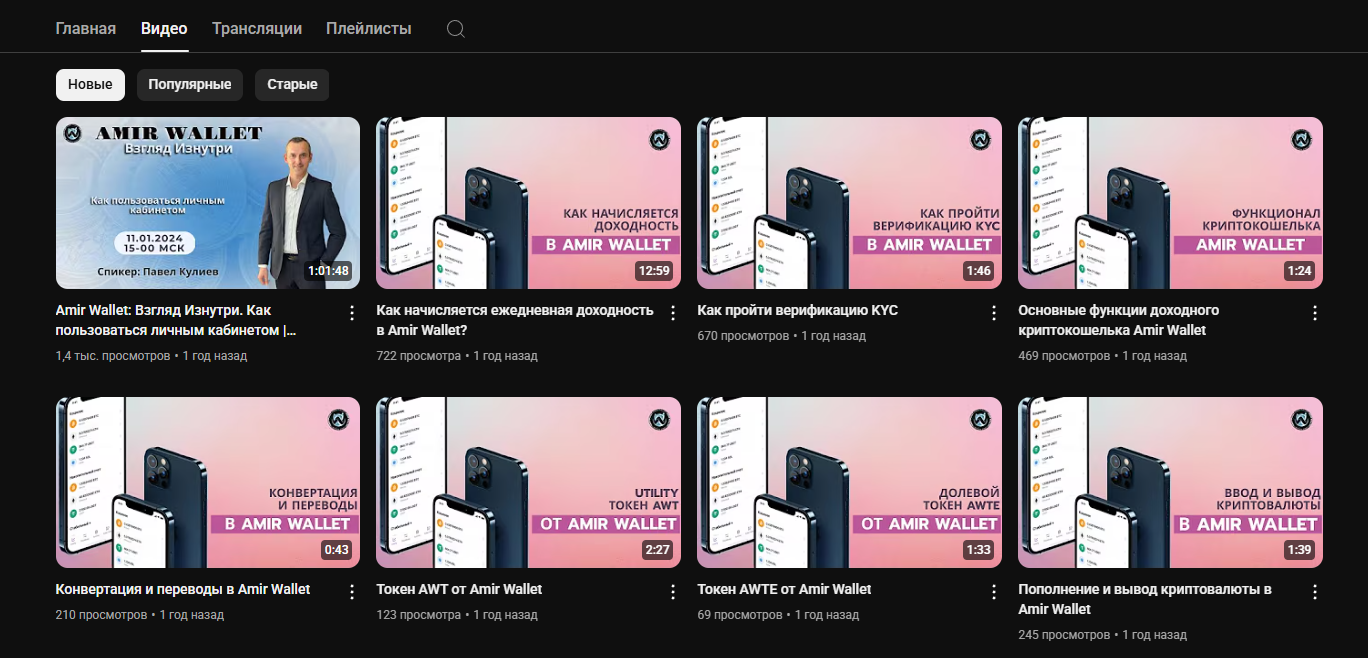
Task: Click the '123 просмотра' view count text
Action: [419, 615]
